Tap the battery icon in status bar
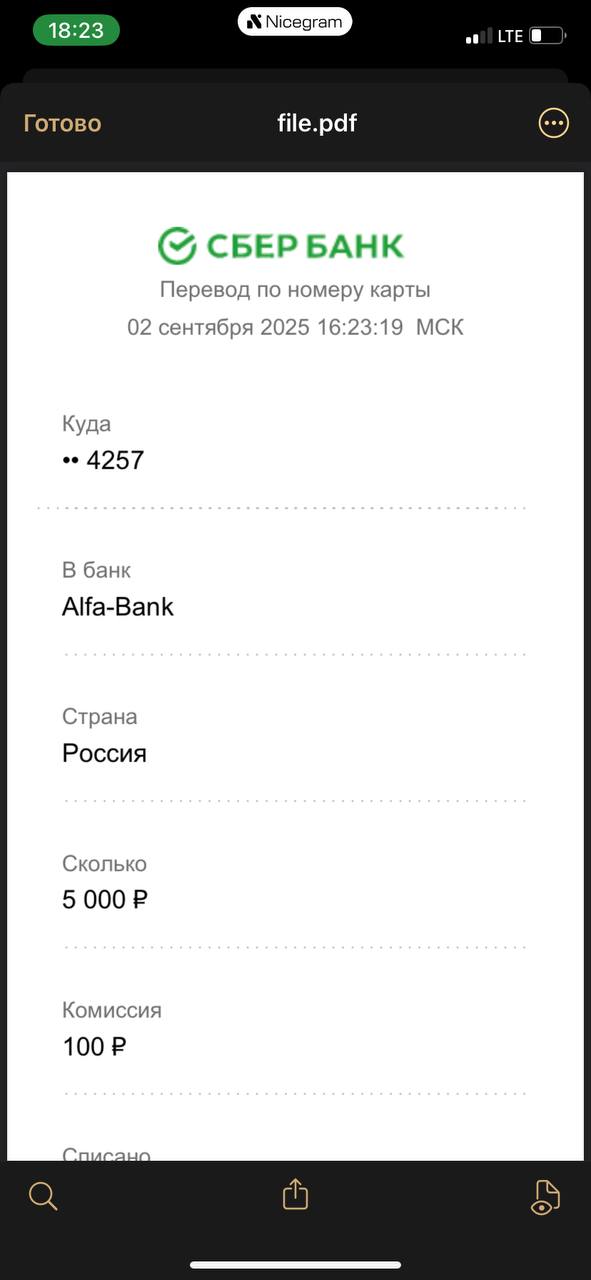Image resolution: width=591 pixels, height=1280 pixels. (x=548, y=36)
